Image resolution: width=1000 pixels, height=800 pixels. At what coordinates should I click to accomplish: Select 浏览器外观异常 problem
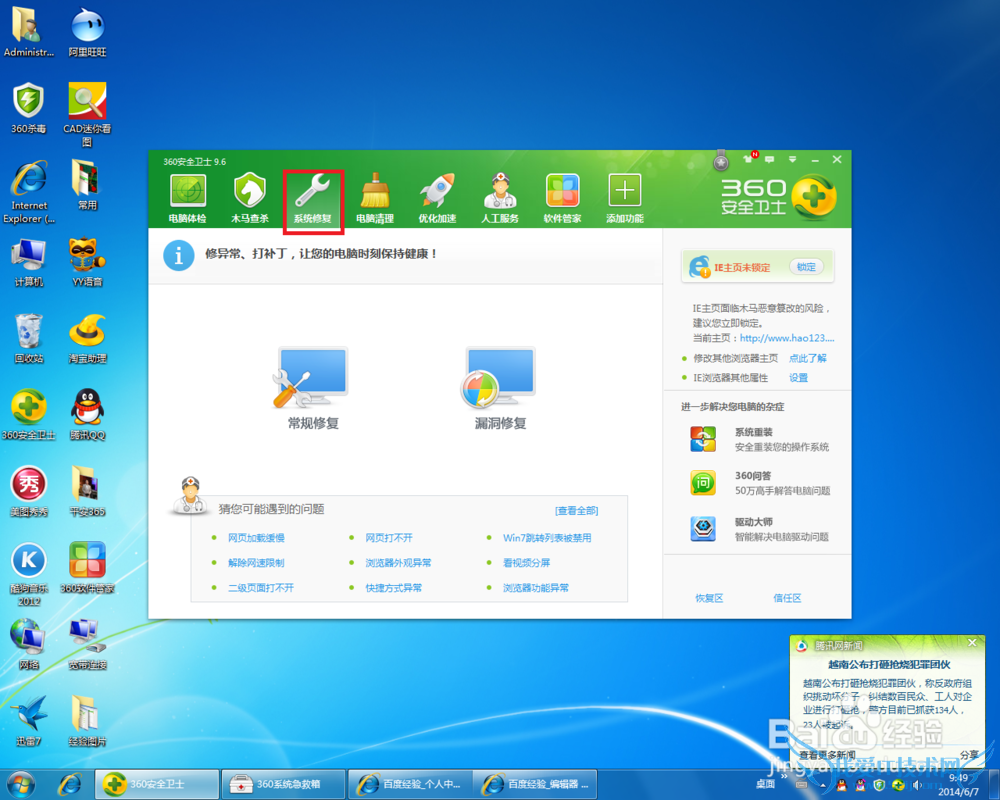[x=398, y=563]
